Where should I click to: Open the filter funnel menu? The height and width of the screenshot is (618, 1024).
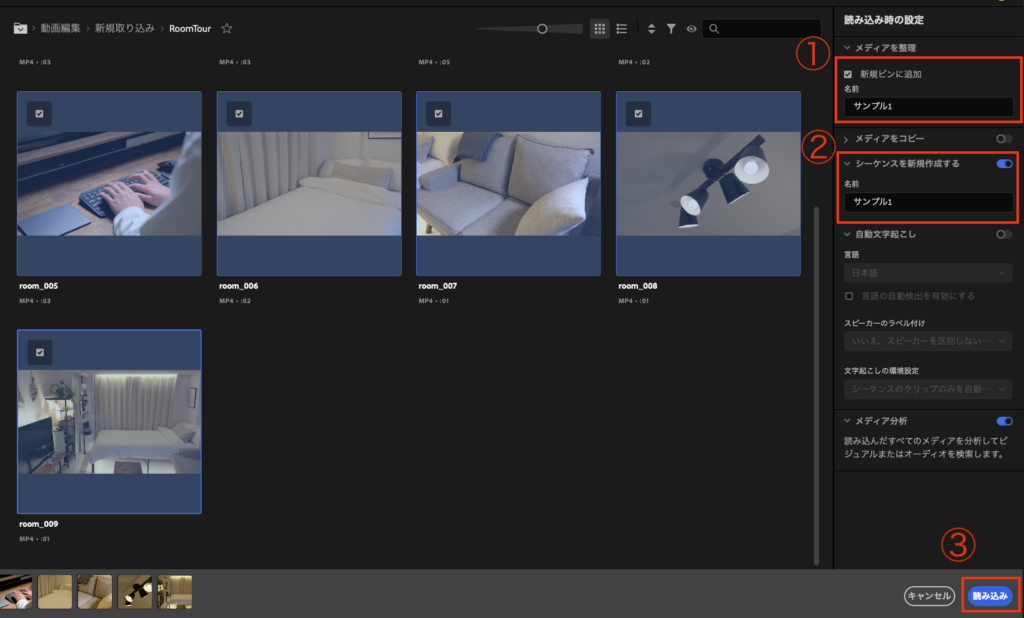671,29
